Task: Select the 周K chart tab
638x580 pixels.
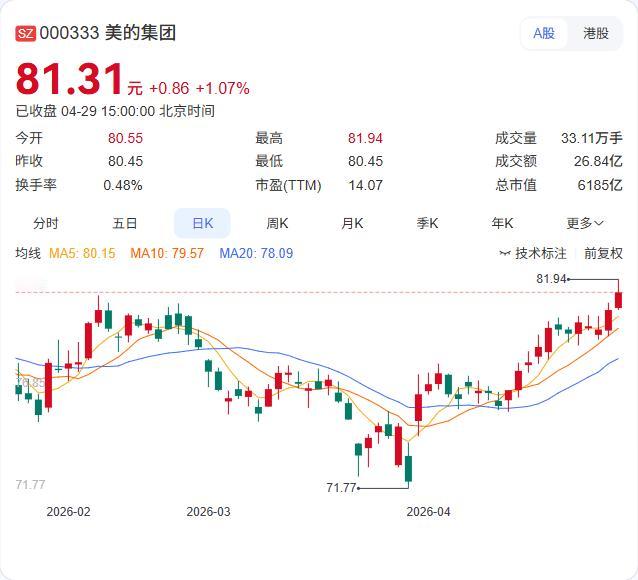Action: (x=277, y=223)
